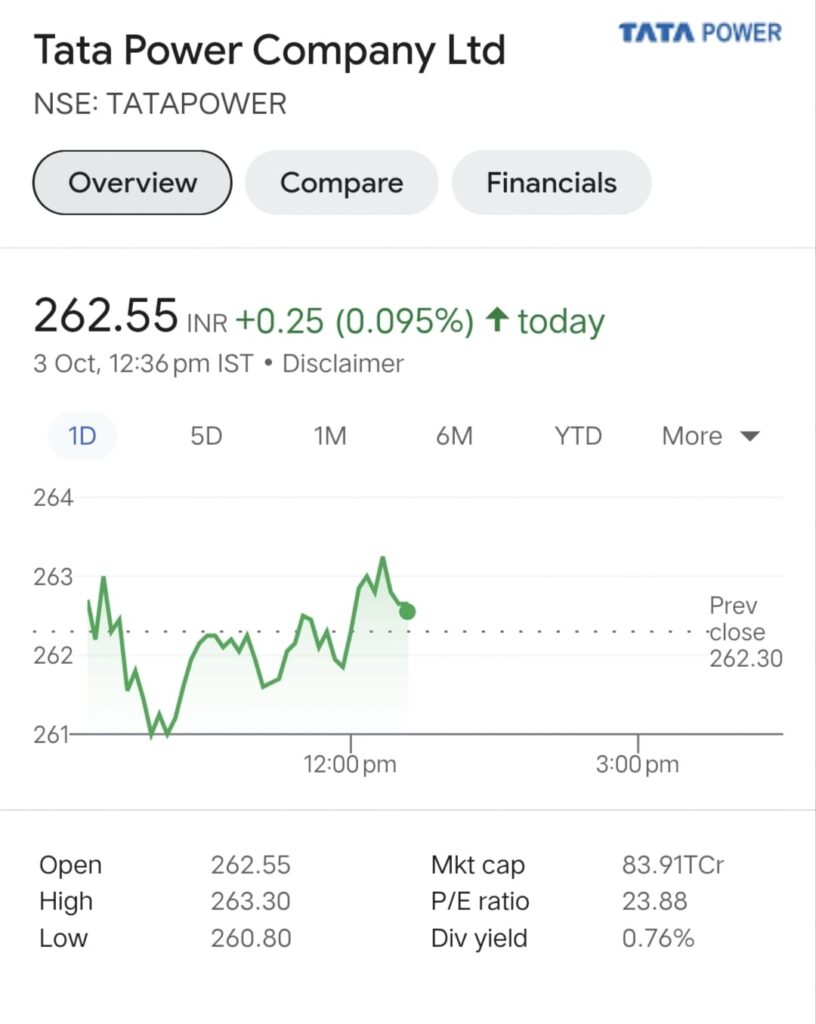Click the 12:00 pm timeline marker
This screenshot has width=816, height=1024.
click(350, 763)
